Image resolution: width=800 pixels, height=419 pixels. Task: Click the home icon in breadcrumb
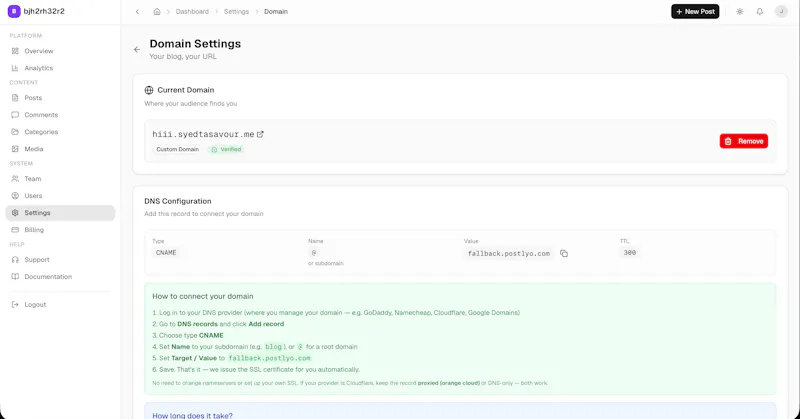click(x=157, y=11)
